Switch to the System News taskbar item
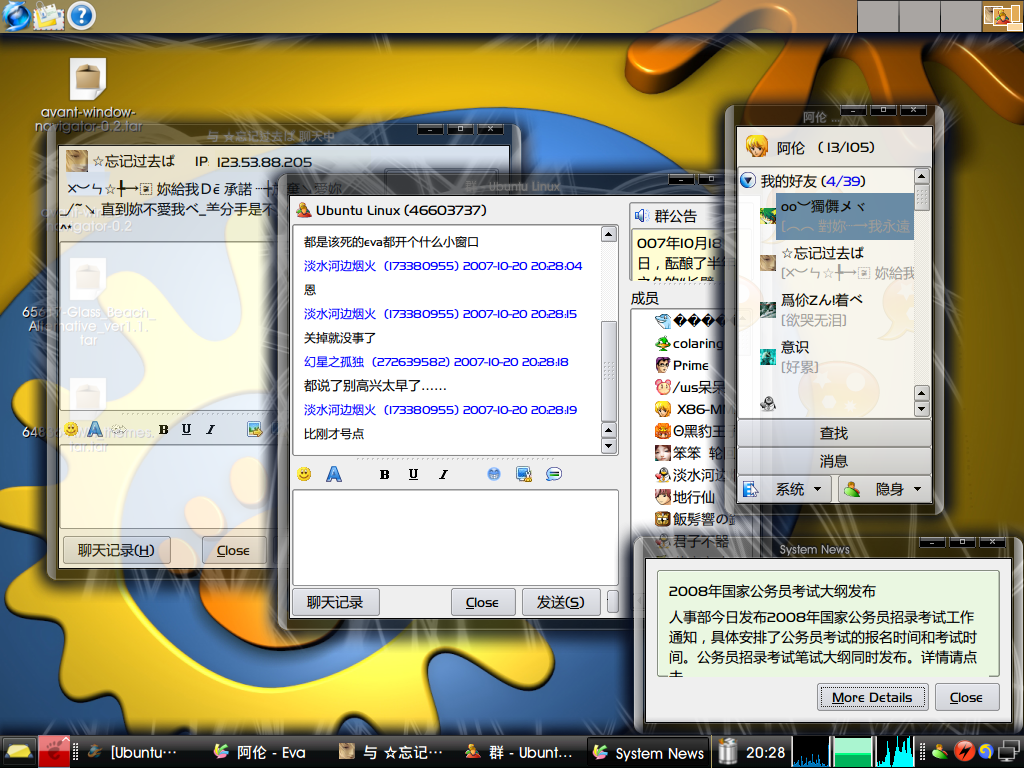 coord(647,752)
